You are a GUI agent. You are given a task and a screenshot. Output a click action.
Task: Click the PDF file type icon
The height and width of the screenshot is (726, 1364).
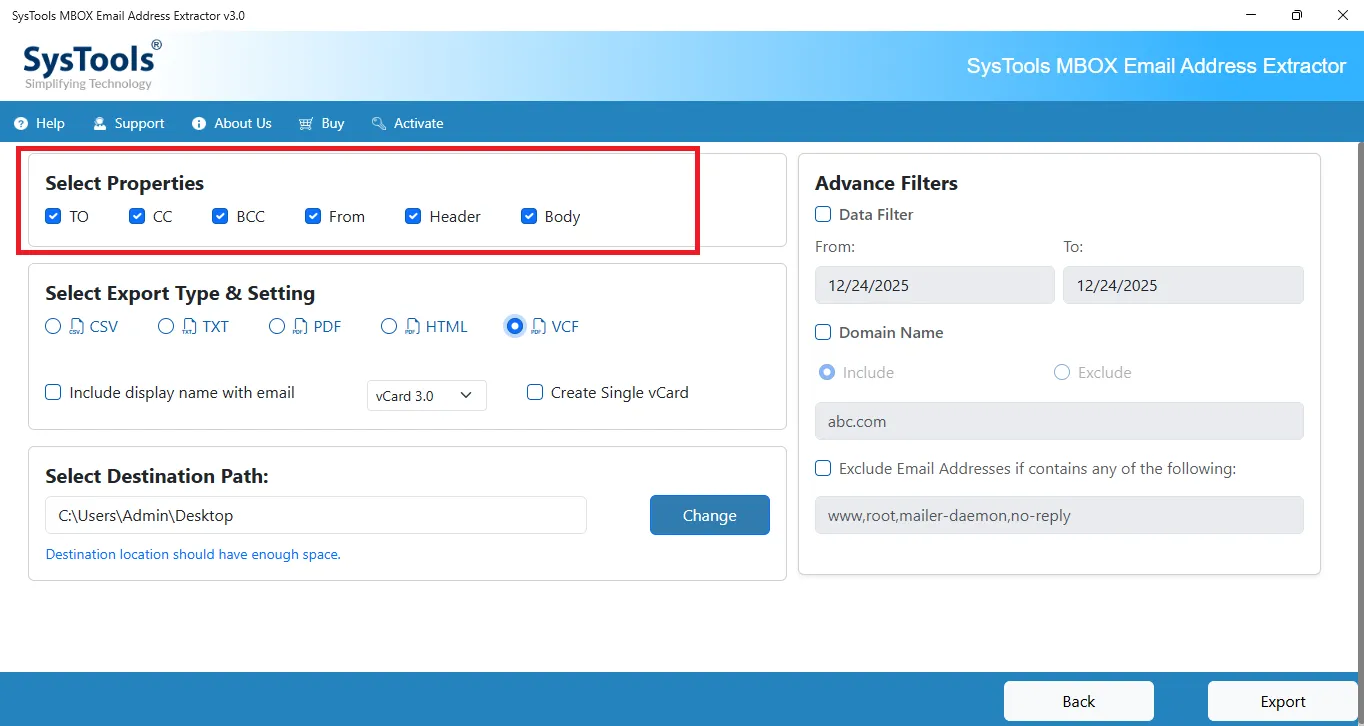click(x=300, y=326)
